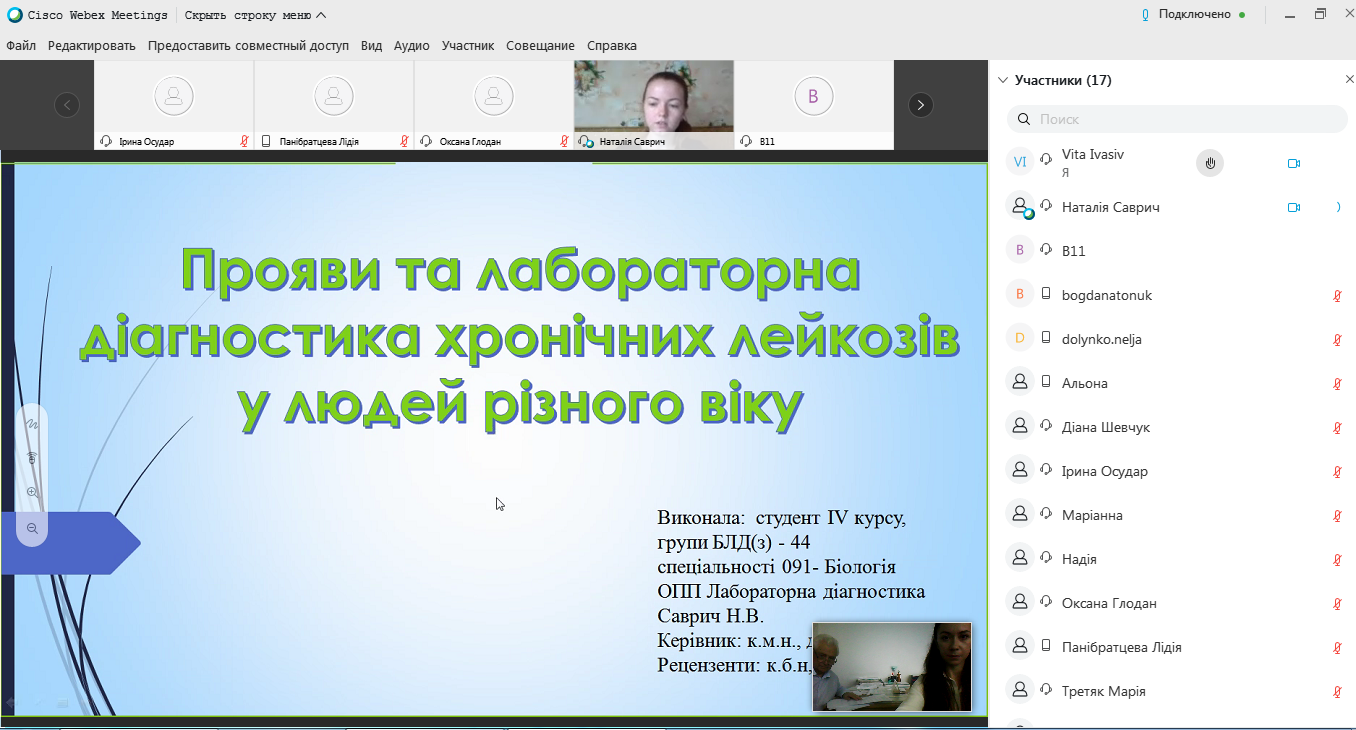1356x730 pixels.
Task: Show previous video thumbnails with left arrow
Action: pyautogui.click(x=67, y=105)
